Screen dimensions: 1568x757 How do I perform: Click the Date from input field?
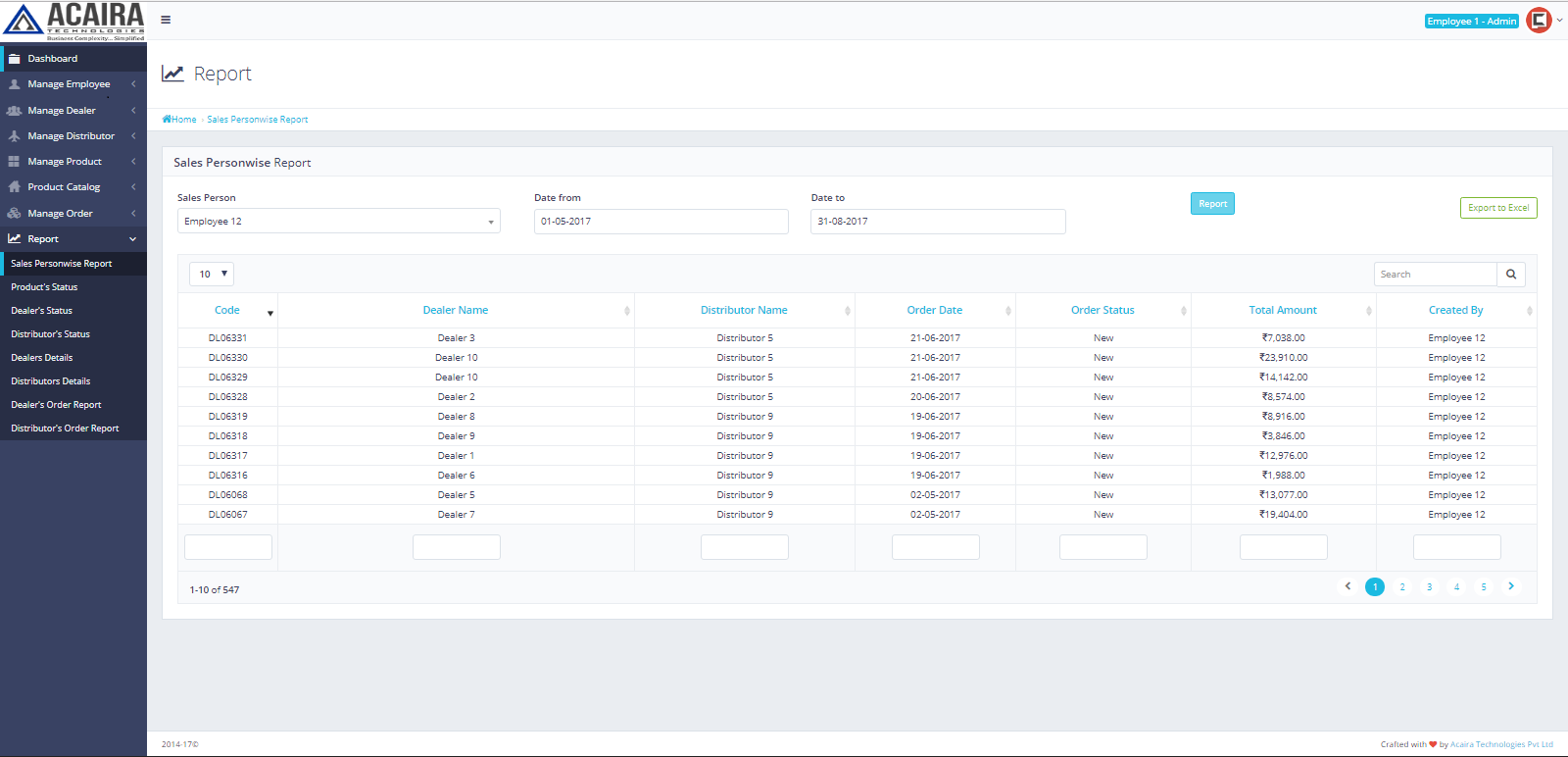661,222
